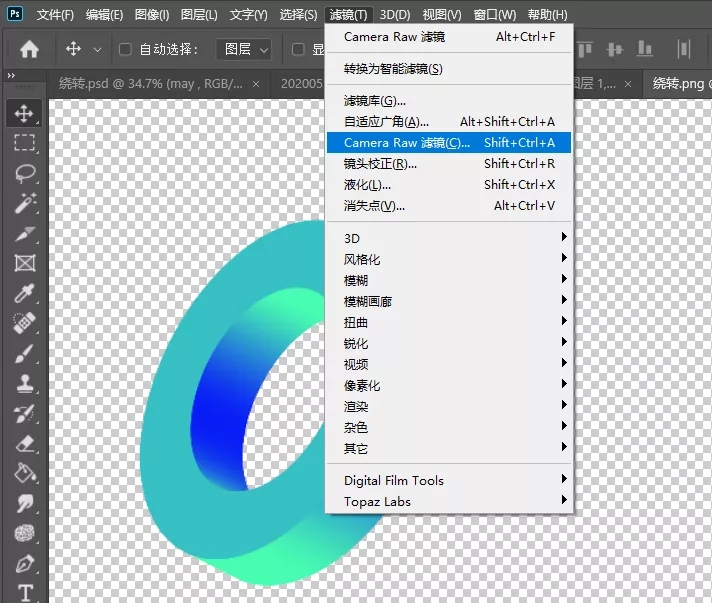
Task: Select the Eyedropper tool
Action: coord(24,293)
